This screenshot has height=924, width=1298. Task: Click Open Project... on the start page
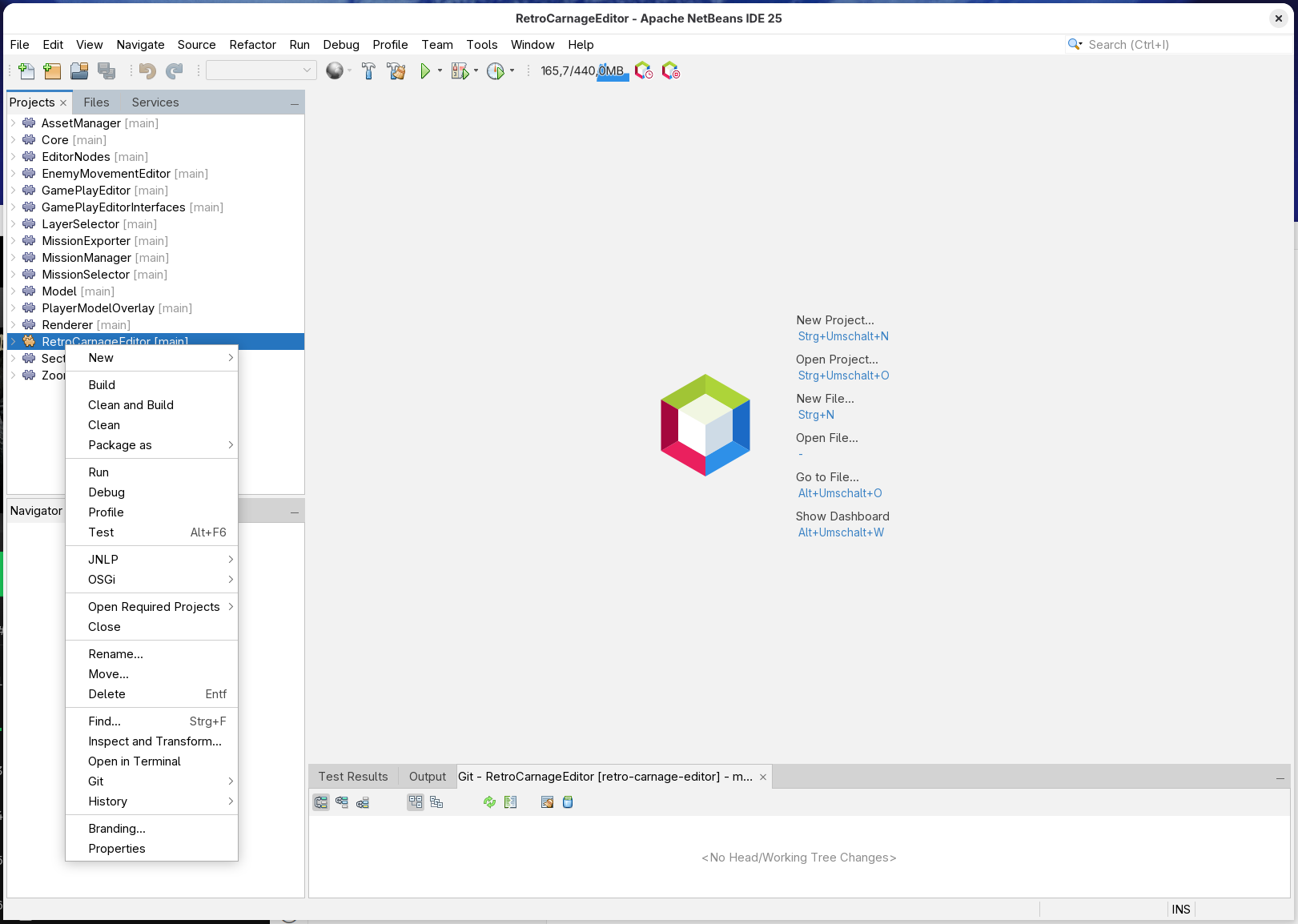(837, 360)
